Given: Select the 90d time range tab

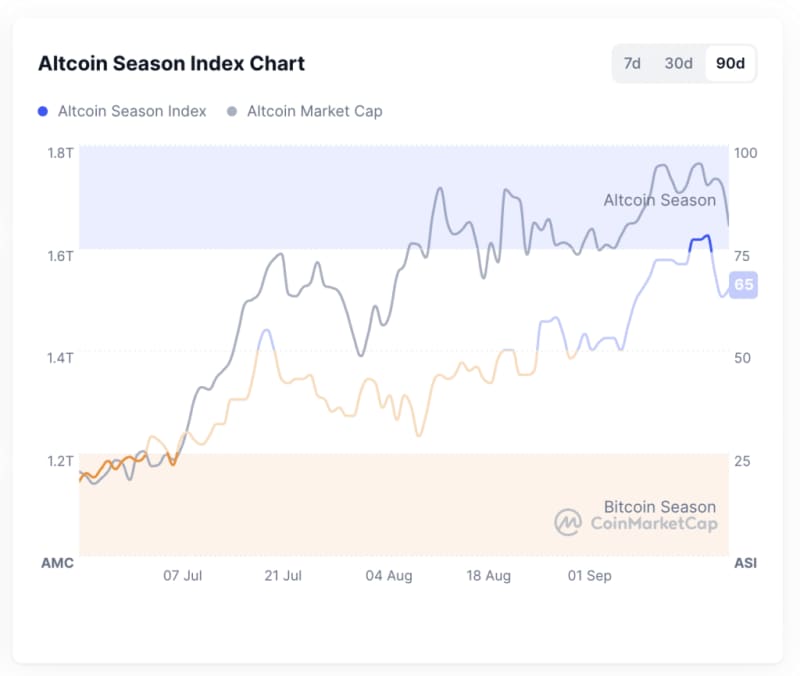Looking at the screenshot, I should coord(730,63).
